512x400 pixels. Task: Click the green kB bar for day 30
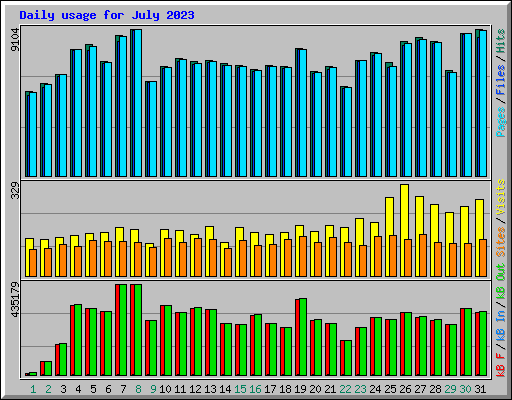pos(468,342)
